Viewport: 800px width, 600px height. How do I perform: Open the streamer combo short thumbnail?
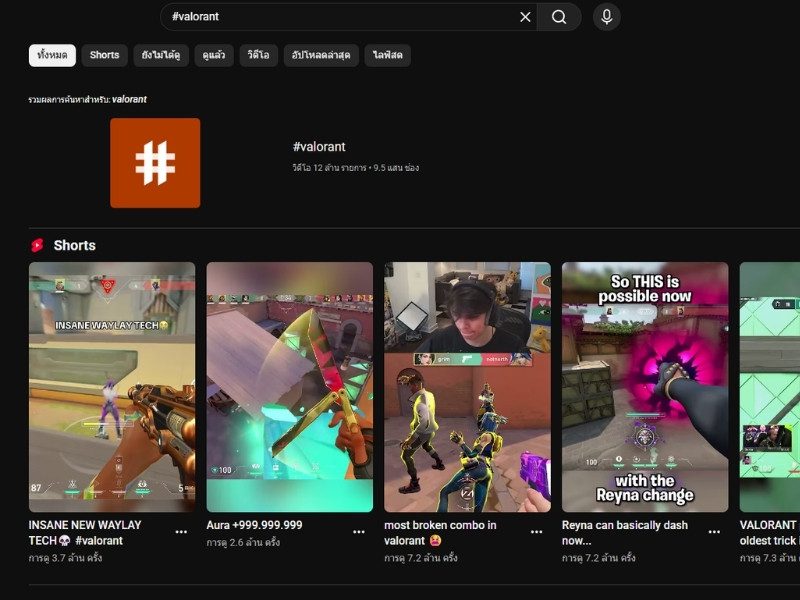pos(467,387)
